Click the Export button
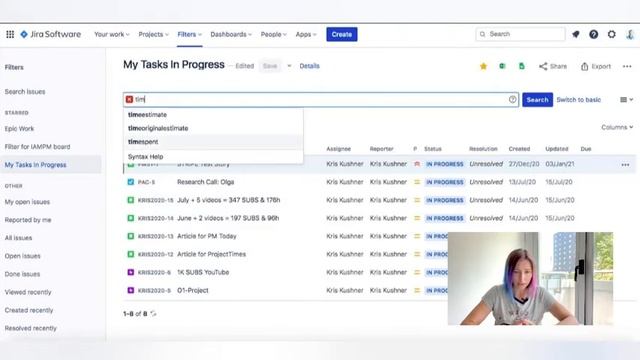Viewport: 640px width, 360px height. [x=596, y=66]
